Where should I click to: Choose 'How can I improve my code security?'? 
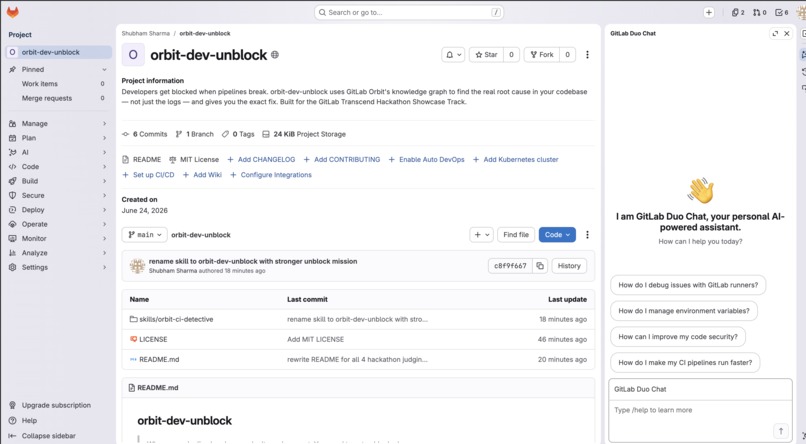point(677,337)
